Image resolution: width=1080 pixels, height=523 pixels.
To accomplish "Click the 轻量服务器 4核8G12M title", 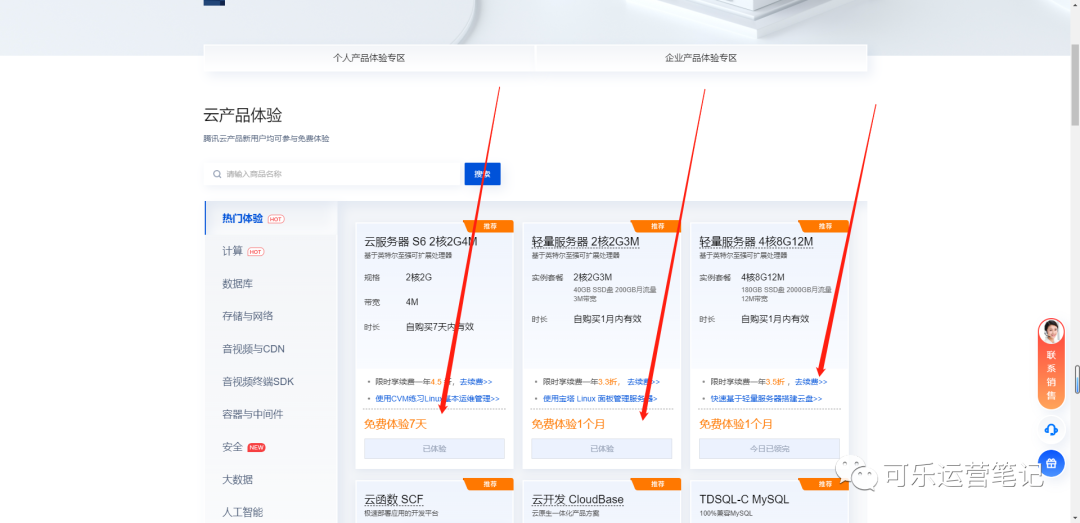I will click(756, 242).
